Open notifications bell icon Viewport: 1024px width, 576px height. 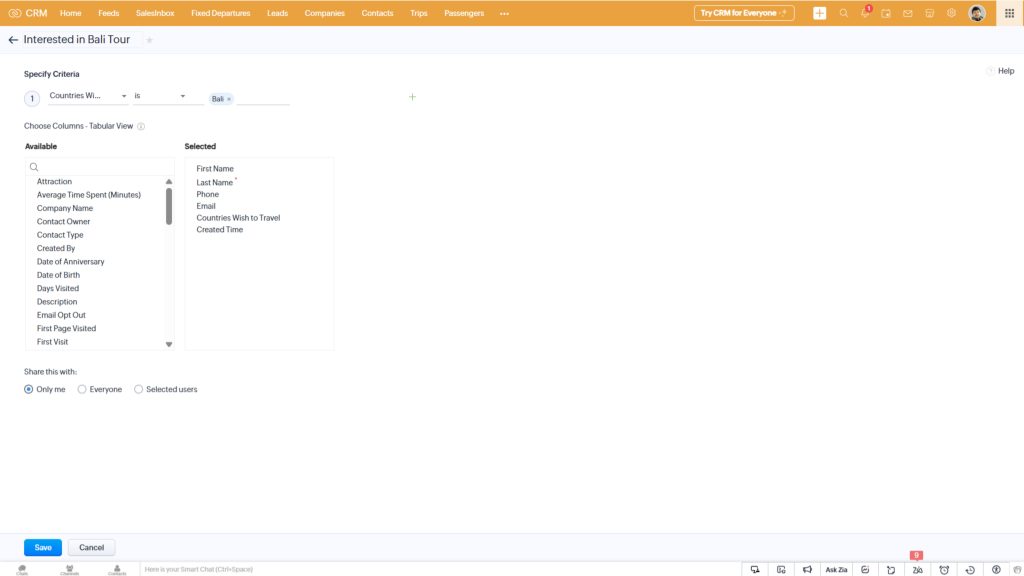click(865, 13)
